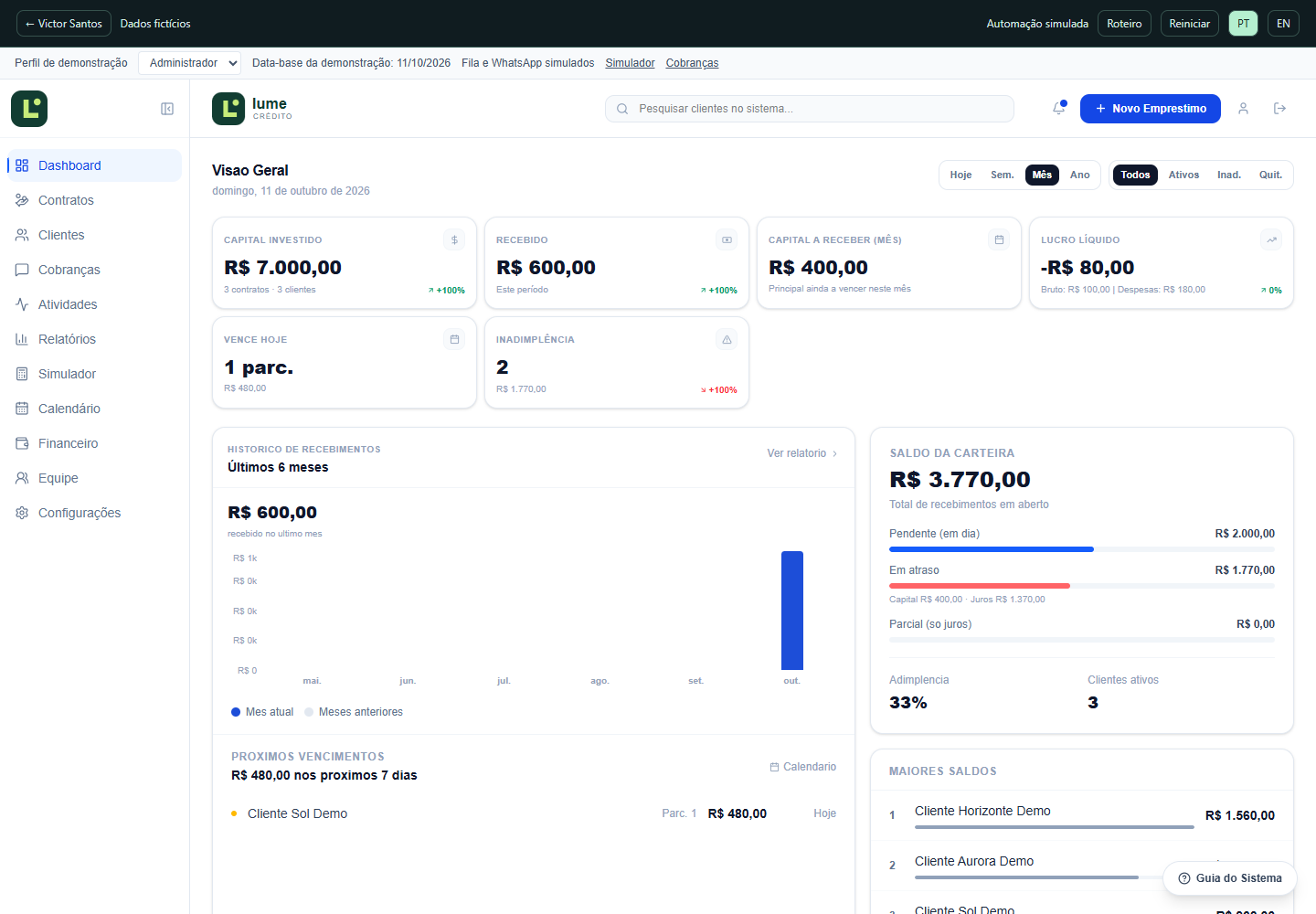The height and width of the screenshot is (914, 1316).
Task: Click the dollar icon in Capital Investido card
Action: (x=454, y=239)
